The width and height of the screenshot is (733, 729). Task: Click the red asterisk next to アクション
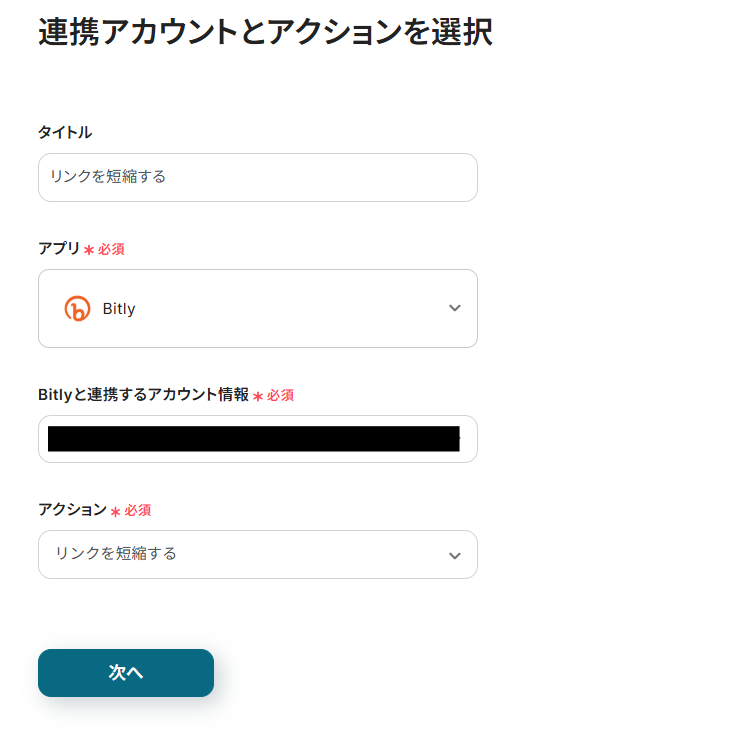(x=116, y=511)
